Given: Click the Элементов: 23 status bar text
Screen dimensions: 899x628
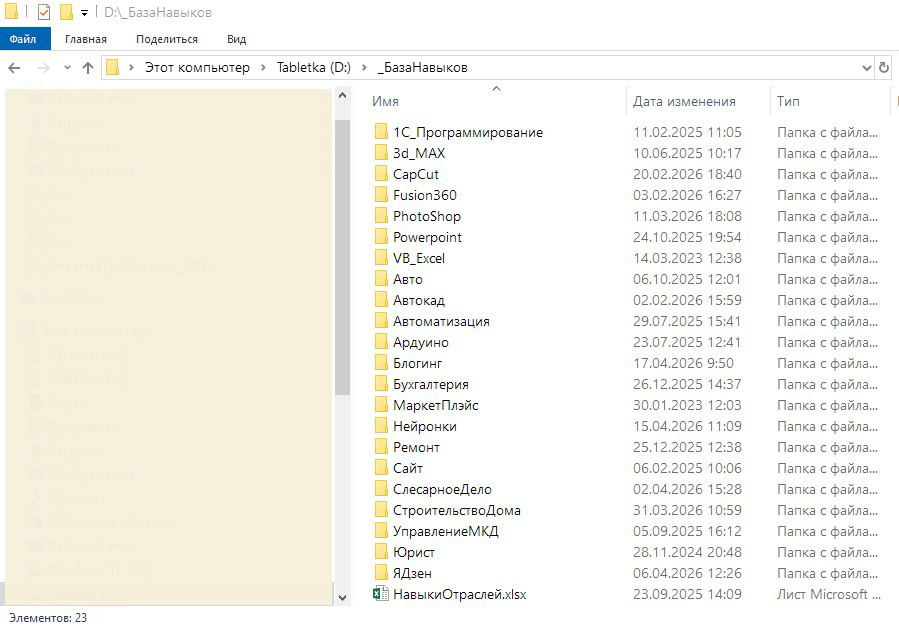Looking at the screenshot, I should [48, 618].
